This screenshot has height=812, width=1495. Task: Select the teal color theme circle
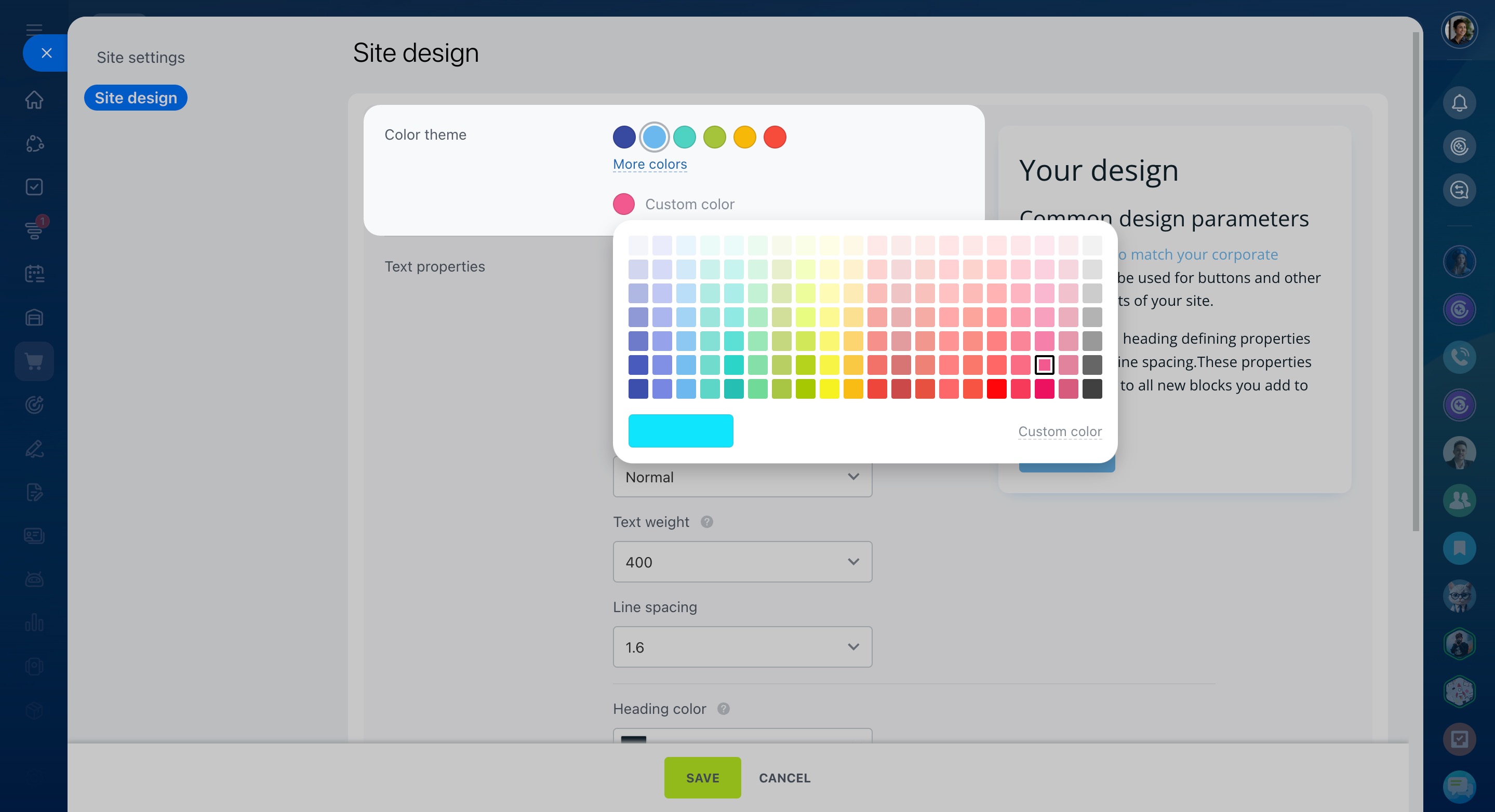coord(684,138)
